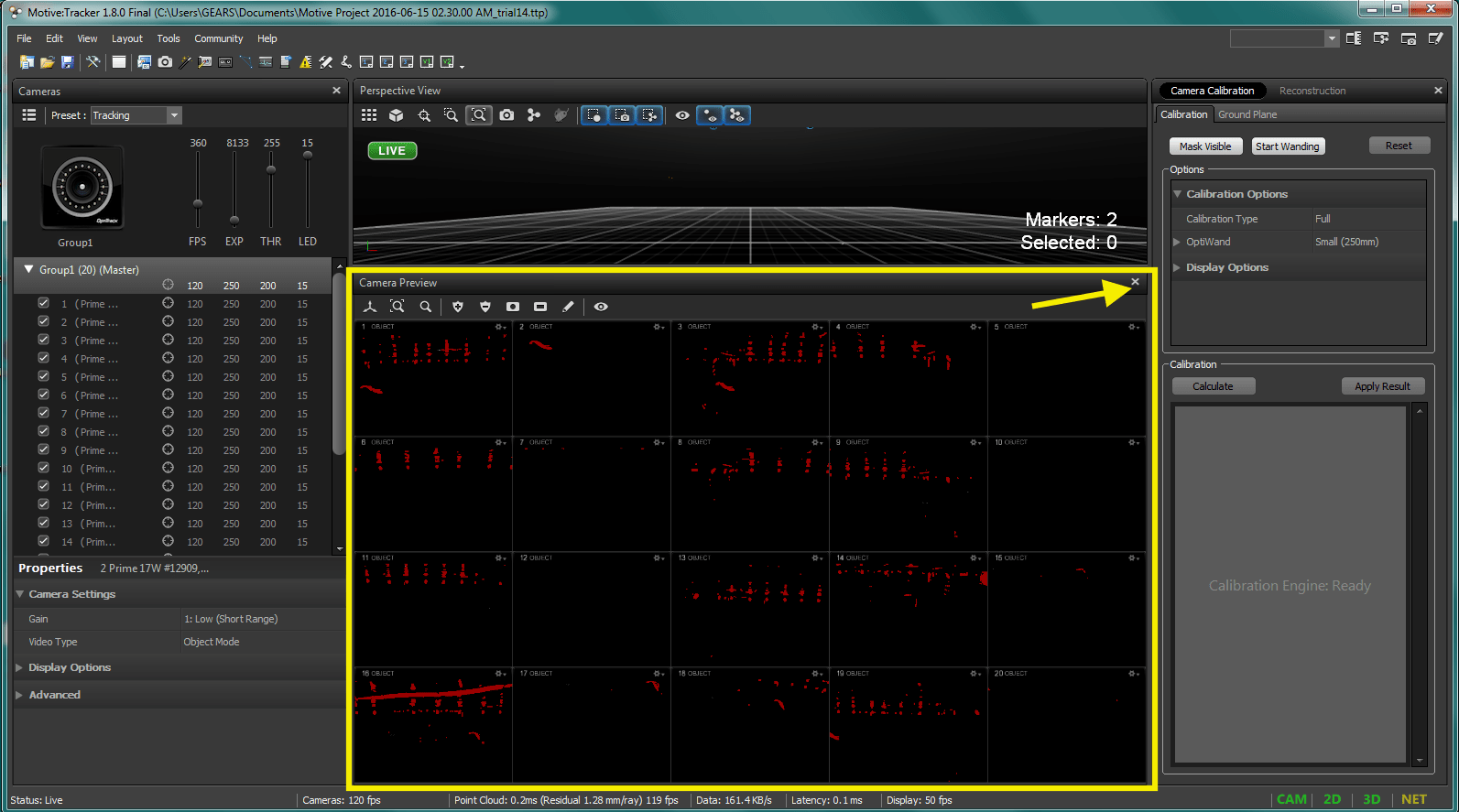1459x812 pixels.
Task: Click the shield-minus mask icon in Camera Preview
Action: pos(485,307)
